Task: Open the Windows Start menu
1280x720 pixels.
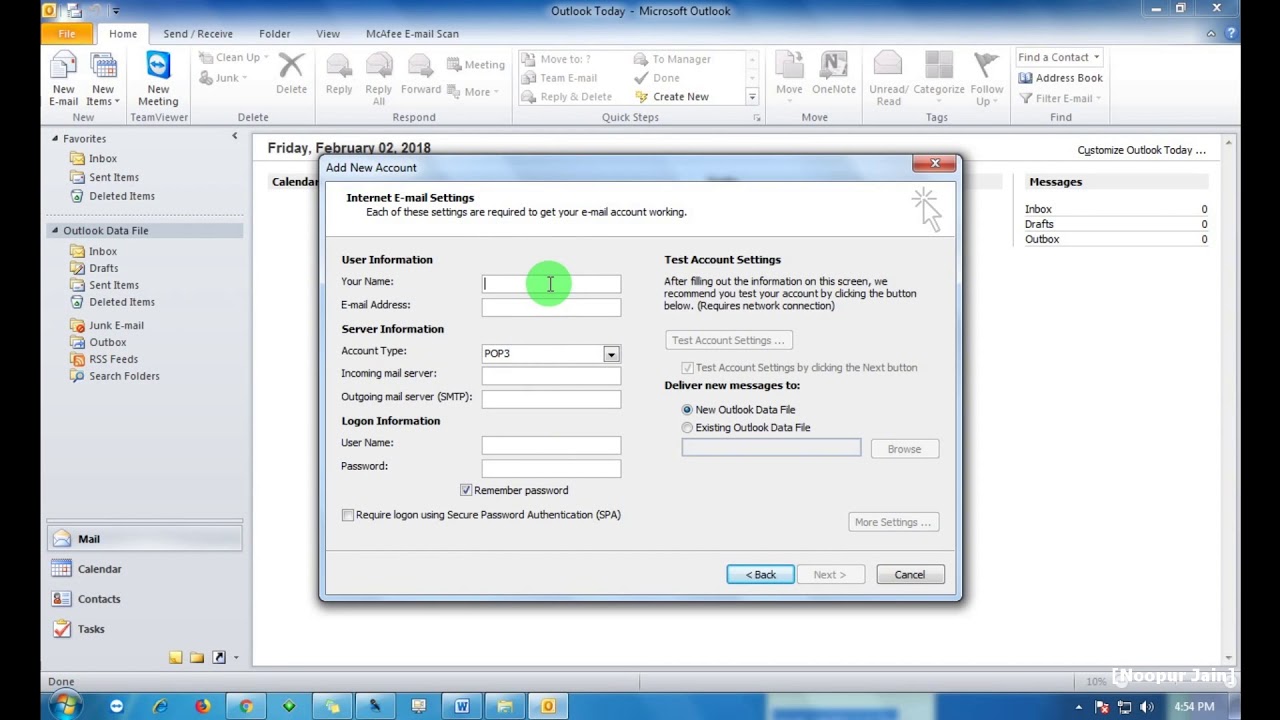Action: pyautogui.click(x=64, y=706)
